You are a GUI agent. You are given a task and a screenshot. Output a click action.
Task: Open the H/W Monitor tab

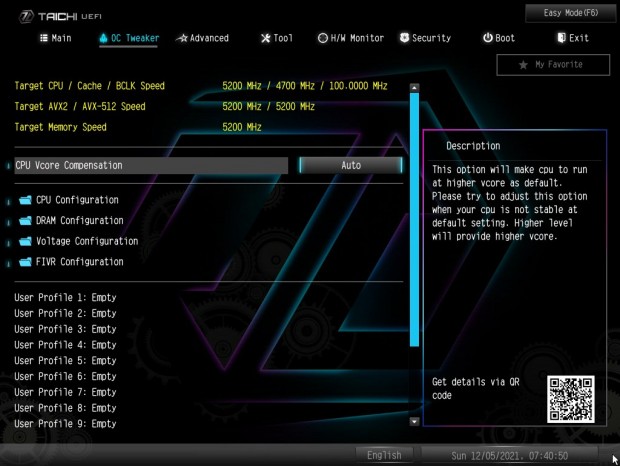coord(351,38)
